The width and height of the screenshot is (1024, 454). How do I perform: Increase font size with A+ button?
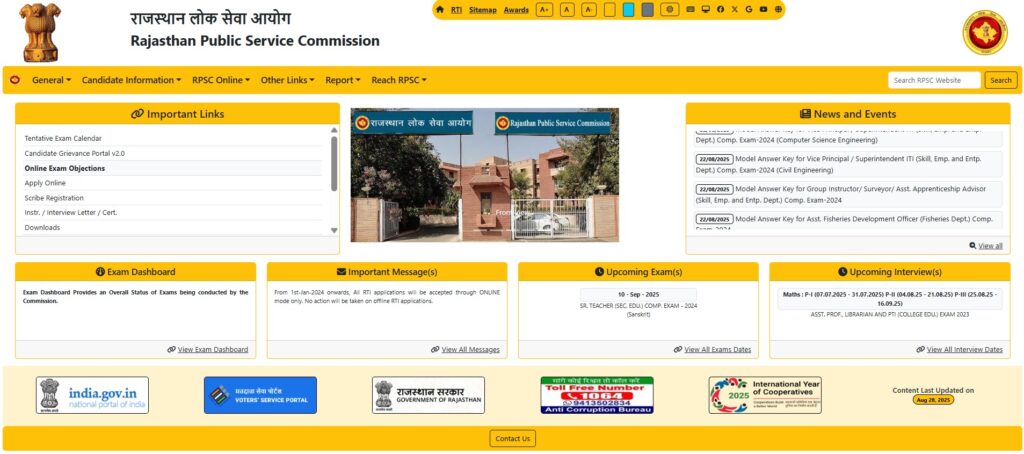pos(544,10)
